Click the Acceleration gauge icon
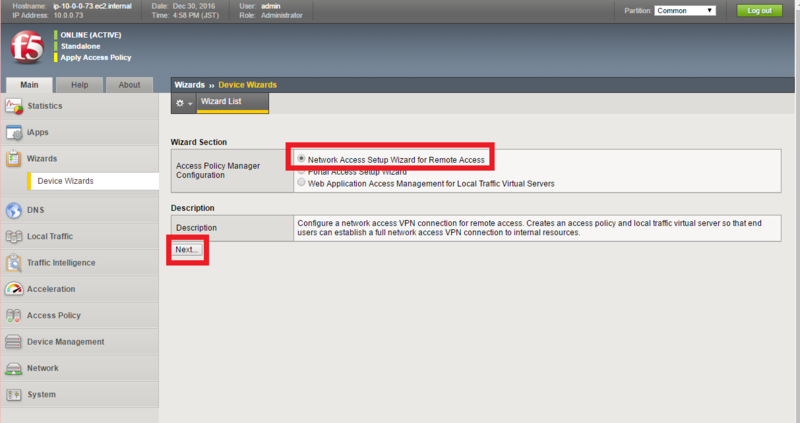This screenshot has width=800, height=423. click(x=14, y=289)
